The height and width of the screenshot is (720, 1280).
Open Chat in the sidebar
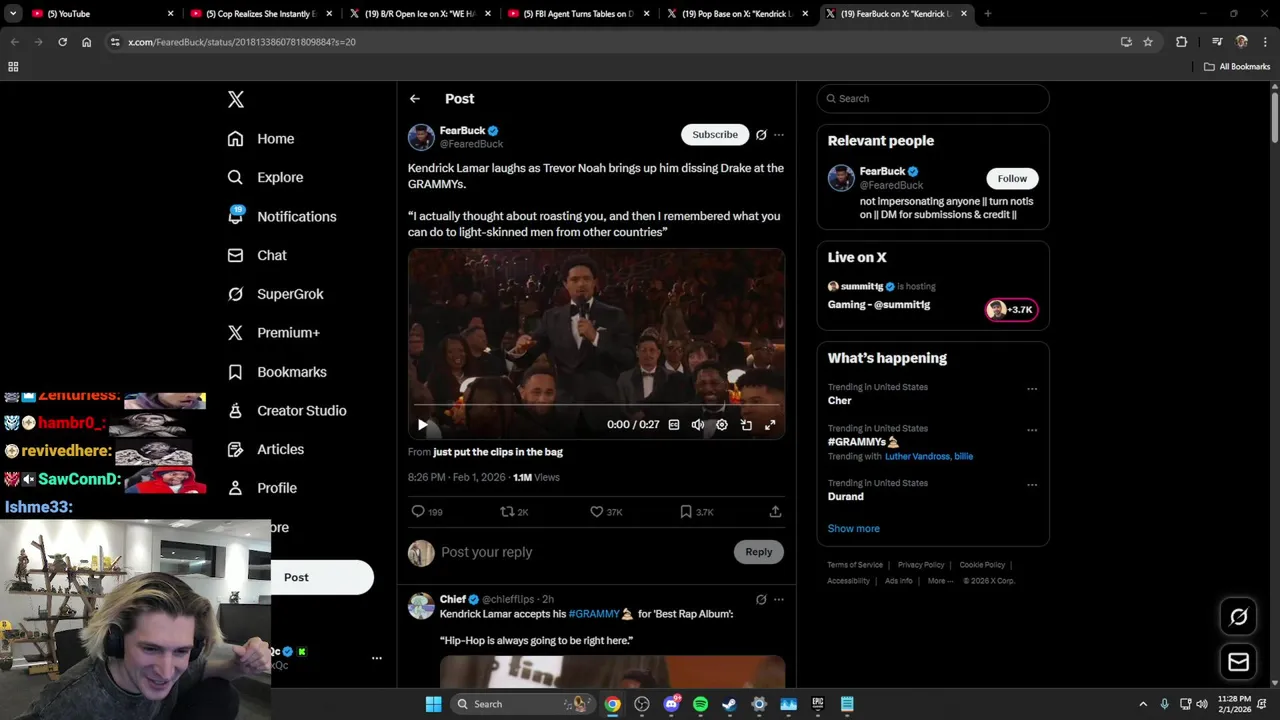257,255
